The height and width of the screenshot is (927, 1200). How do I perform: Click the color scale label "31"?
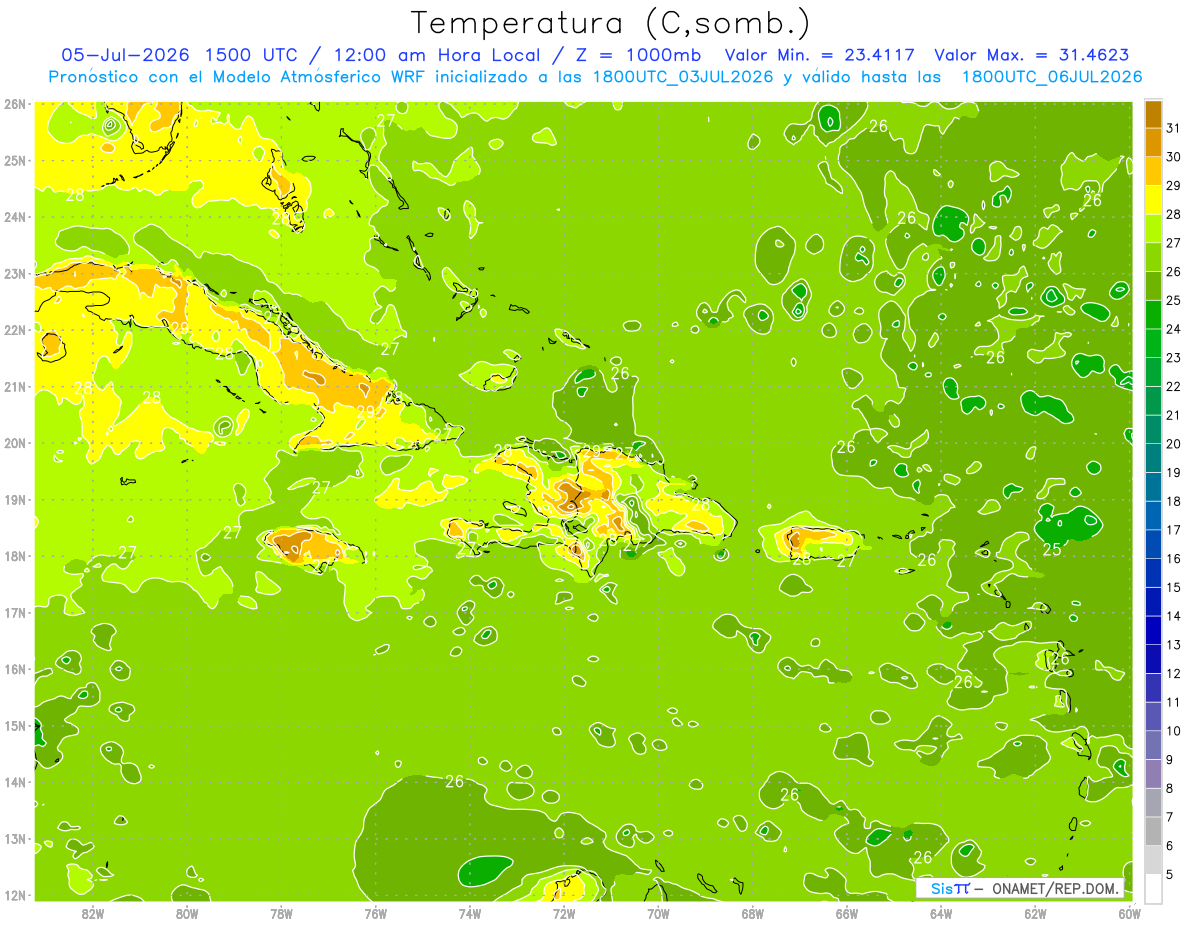pyautogui.click(x=1173, y=129)
